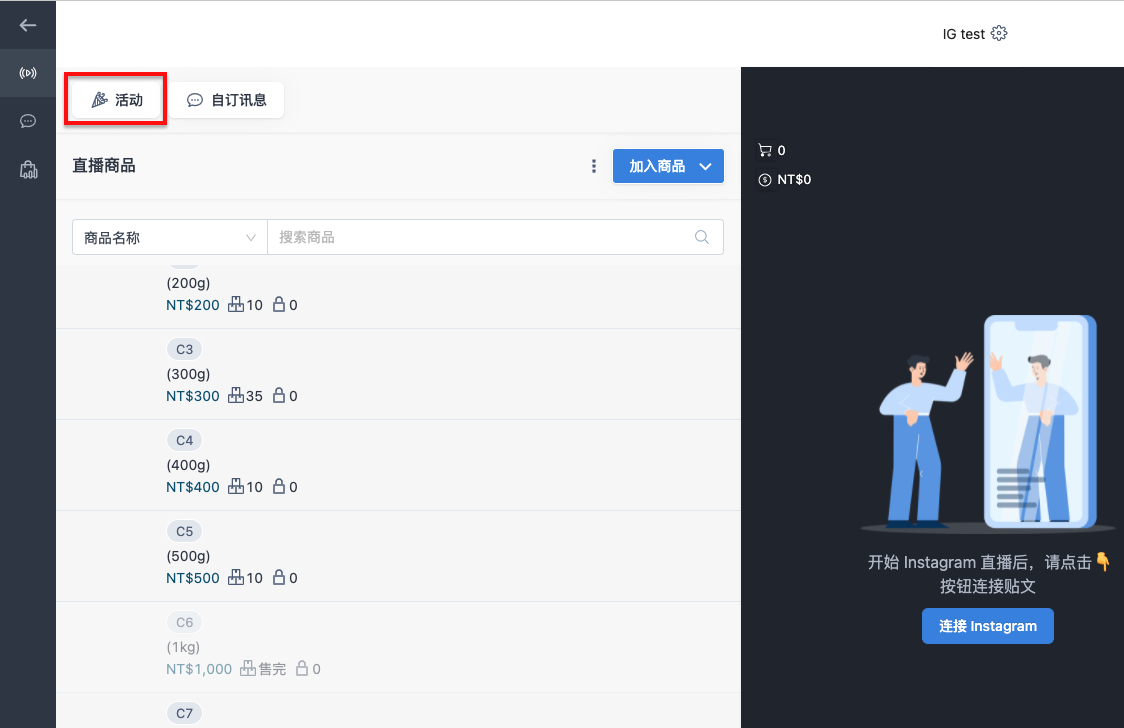Click the stock box icon in C4 row
The width and height of the screenshot is (1124, 728).
click(x=236, y=487)
